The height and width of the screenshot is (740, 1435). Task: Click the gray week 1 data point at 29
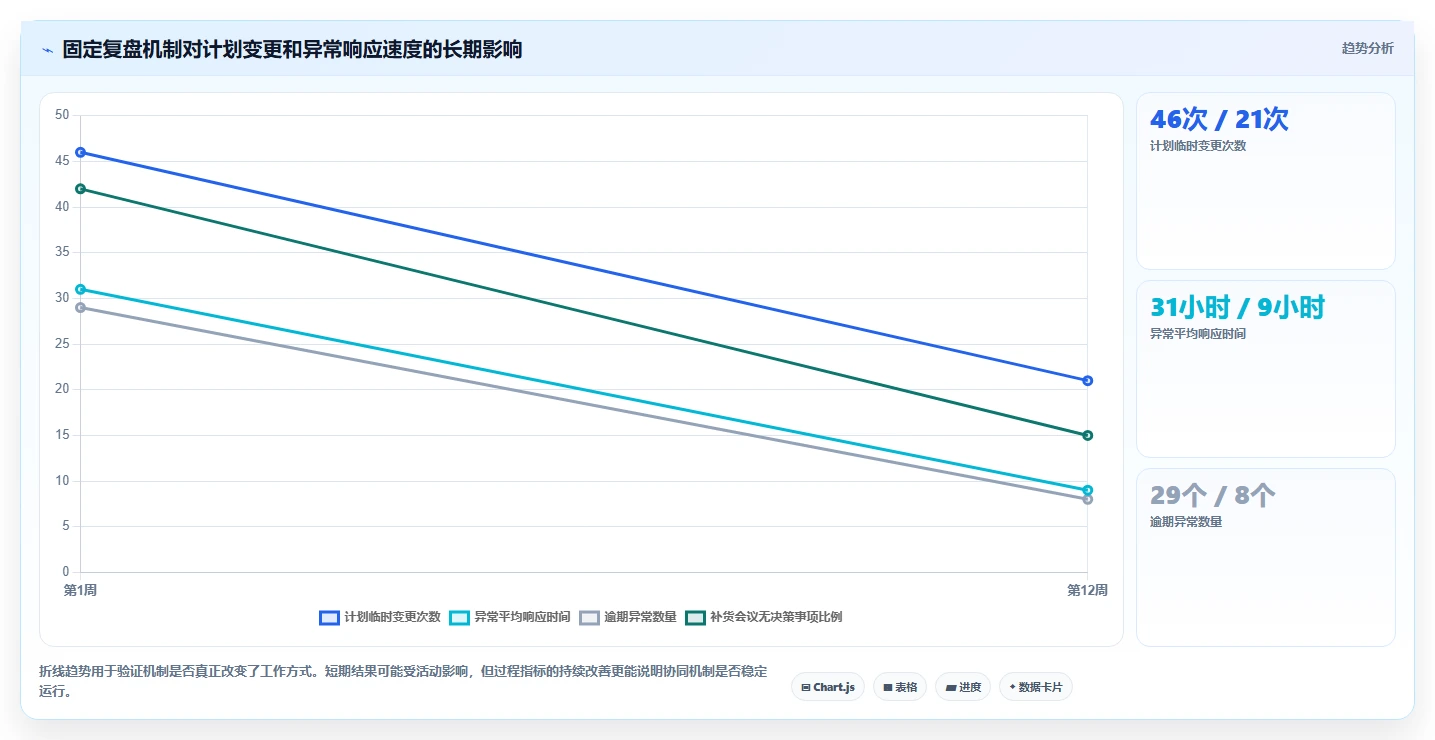(80, 307)
